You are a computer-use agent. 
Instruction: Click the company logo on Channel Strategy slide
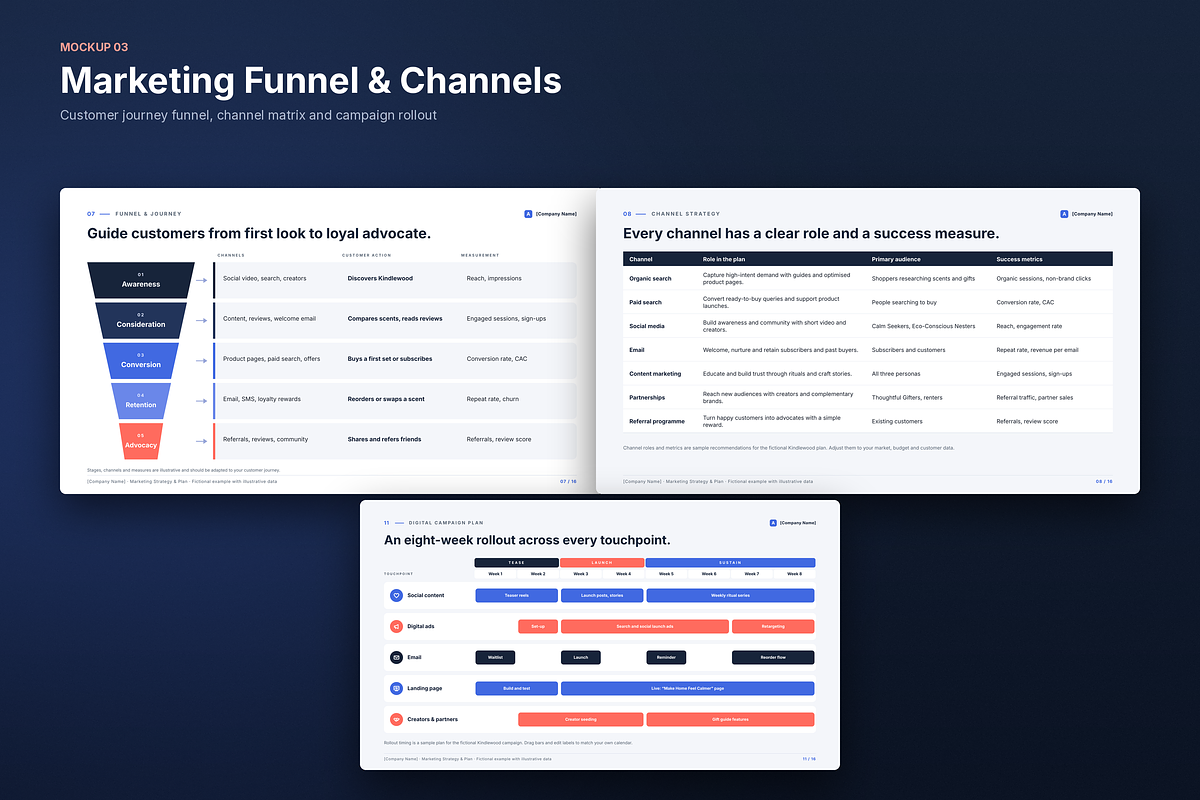point(1064,213)
